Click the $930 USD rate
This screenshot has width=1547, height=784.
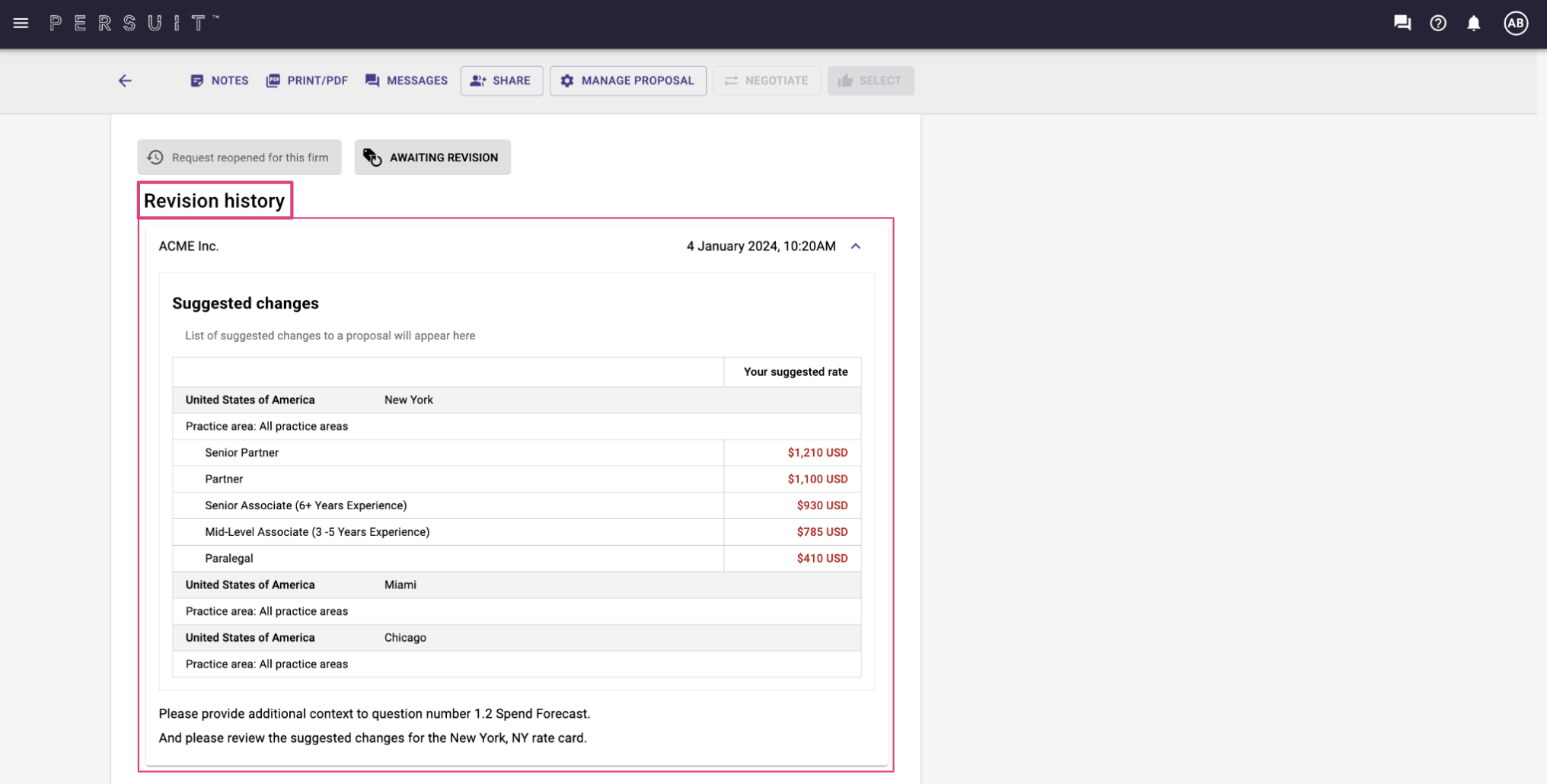(x=822, y=506)
